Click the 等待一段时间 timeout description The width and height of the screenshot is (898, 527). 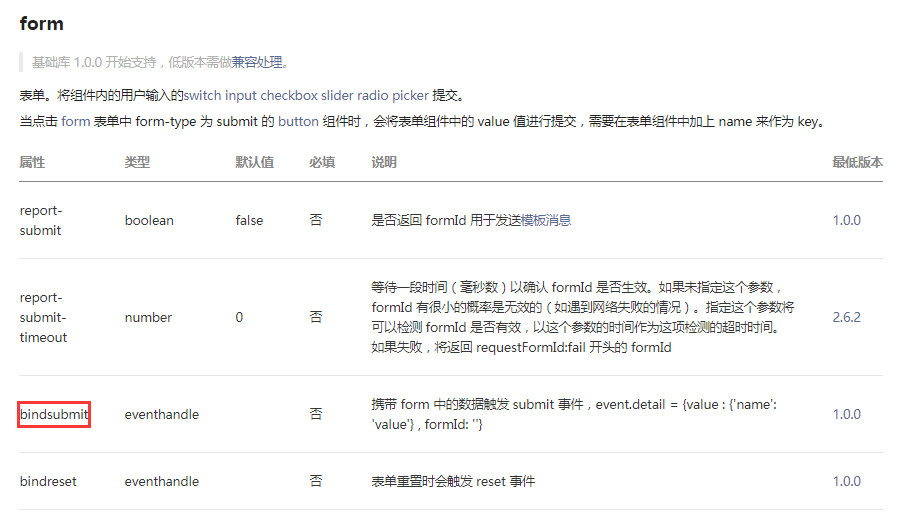point(582,317)
